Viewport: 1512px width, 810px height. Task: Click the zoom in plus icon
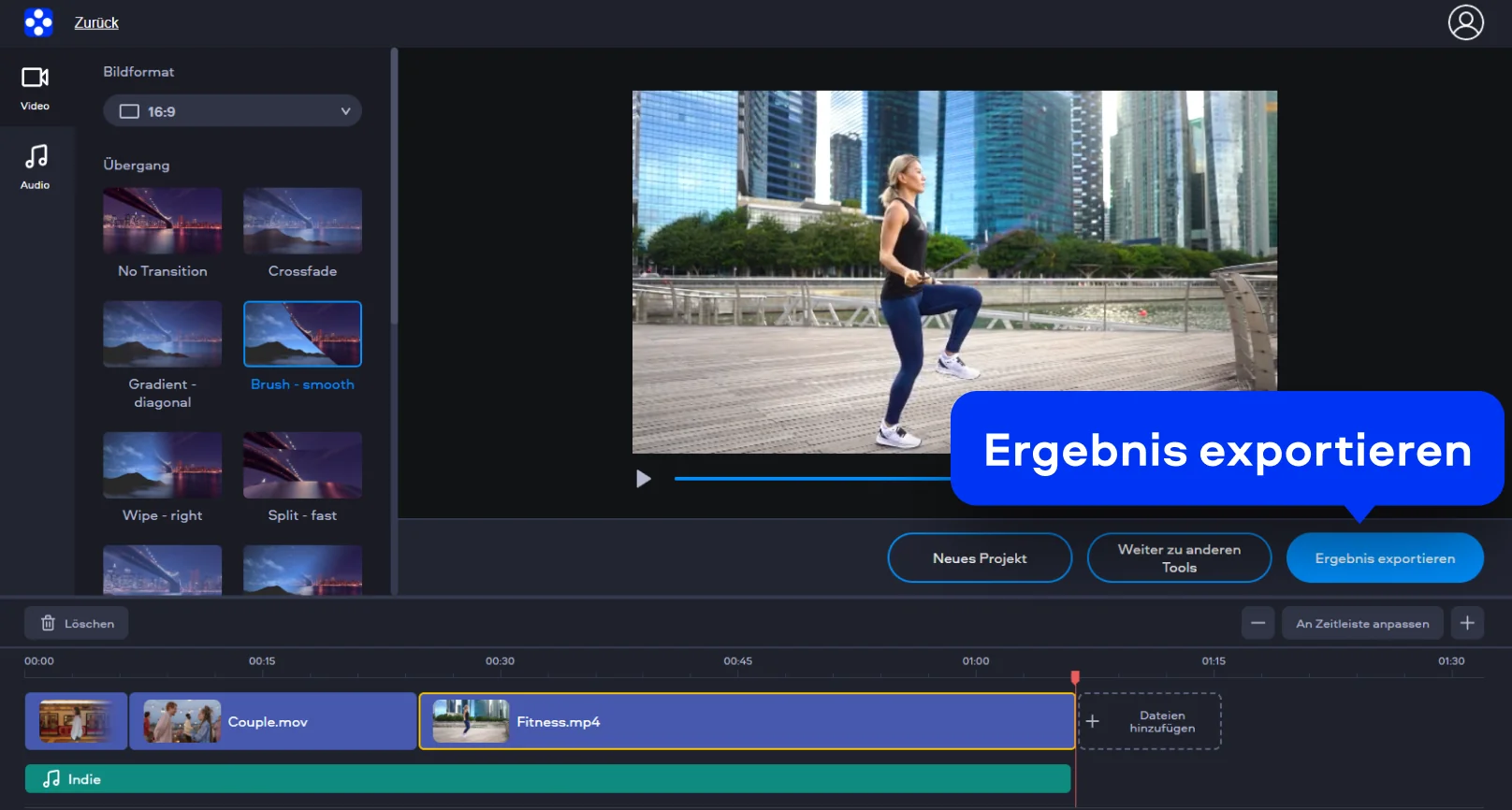point(1466,623)
